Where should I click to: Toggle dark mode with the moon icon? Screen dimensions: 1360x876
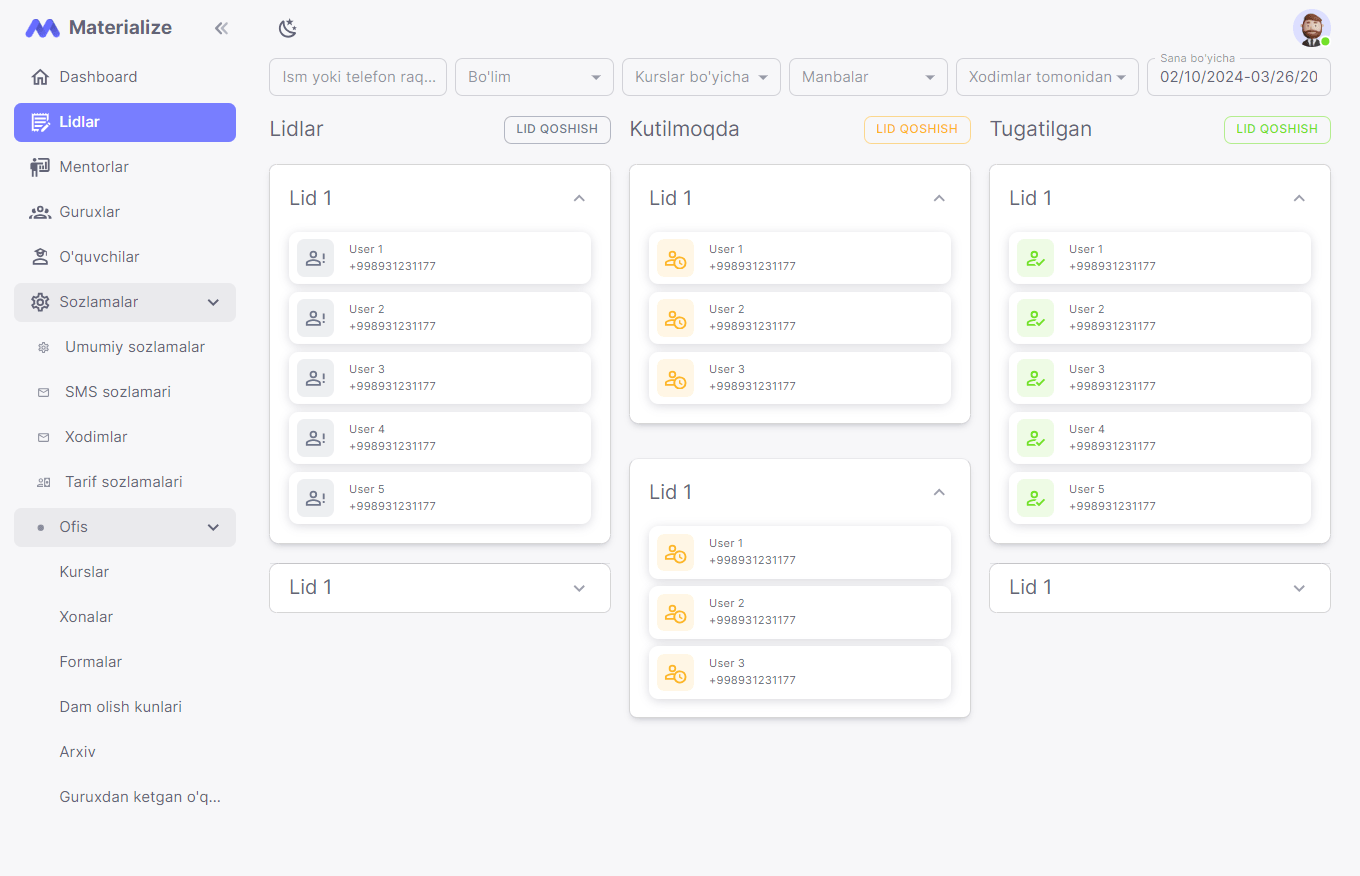pyautogui.click(x=288, y=29)
